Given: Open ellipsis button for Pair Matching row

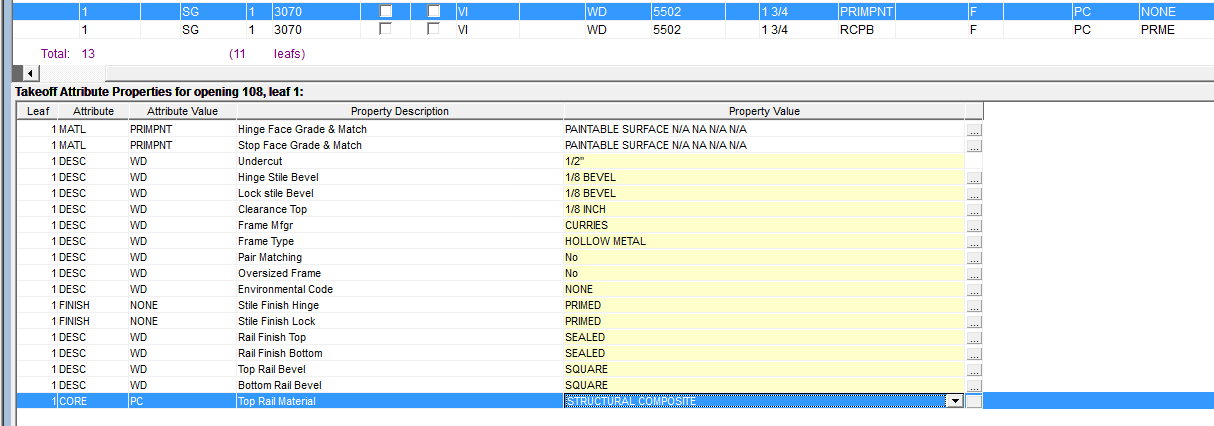Looking at the screenshot, I should pyautogui.click(x=974, y=258).
